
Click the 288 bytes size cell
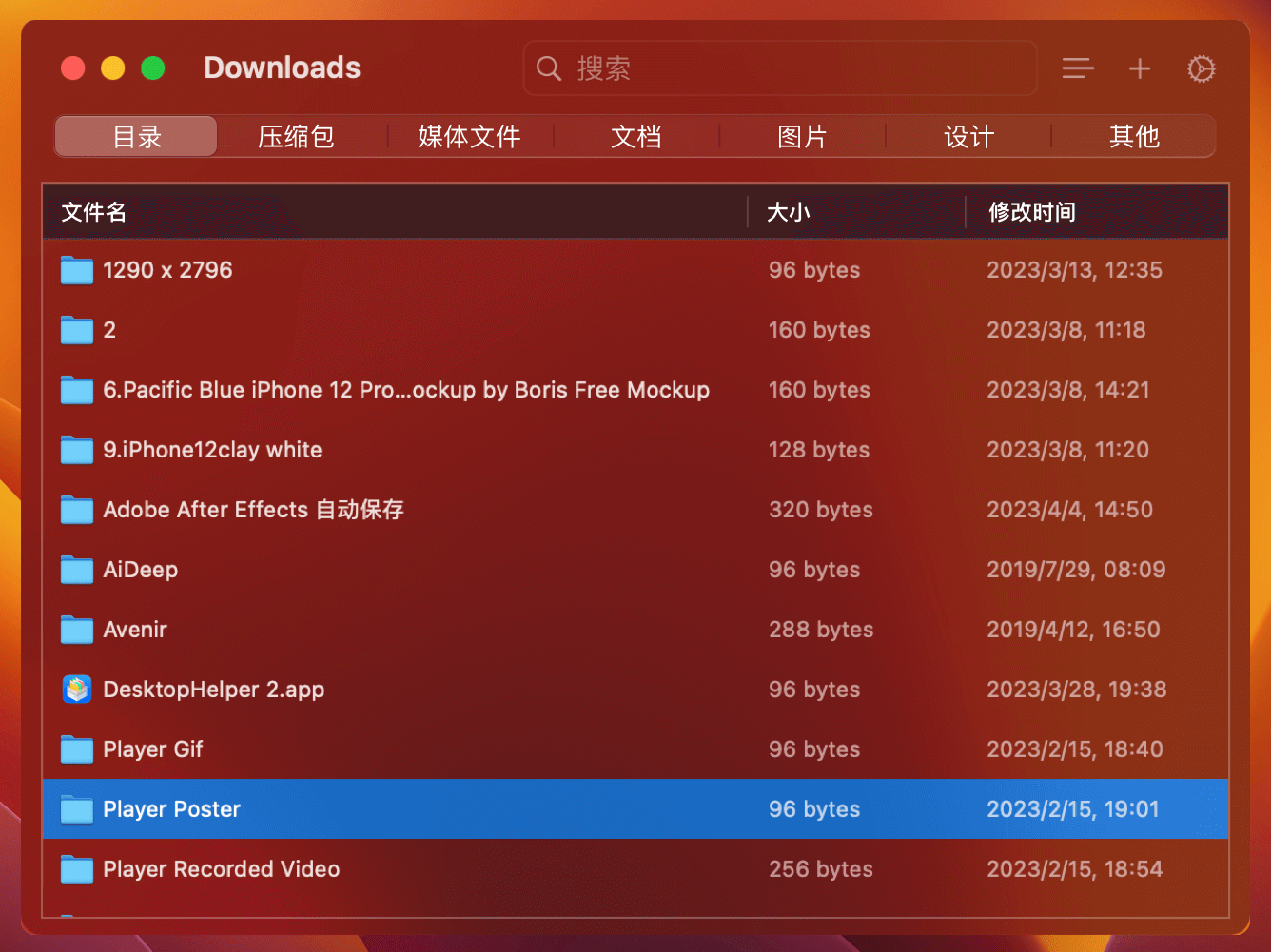821,630
